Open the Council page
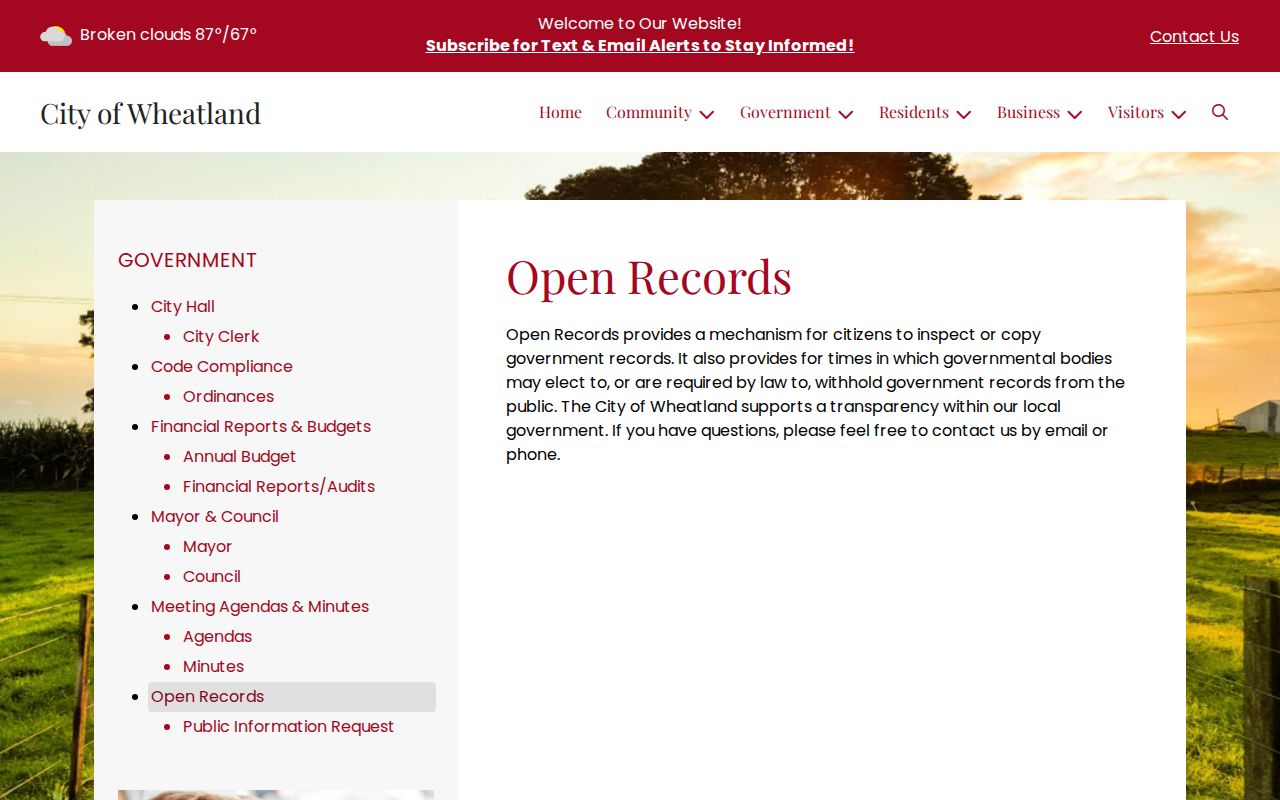This screenshot has width=1280, height=800. 212,576
